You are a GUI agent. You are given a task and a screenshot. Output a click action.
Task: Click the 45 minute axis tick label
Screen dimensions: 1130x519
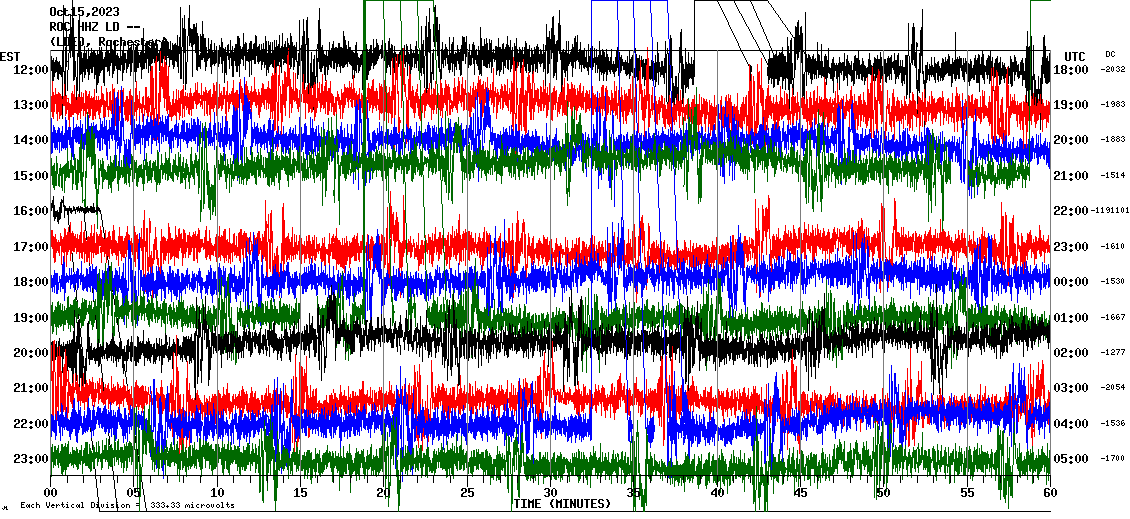click(x=800, y=493)
